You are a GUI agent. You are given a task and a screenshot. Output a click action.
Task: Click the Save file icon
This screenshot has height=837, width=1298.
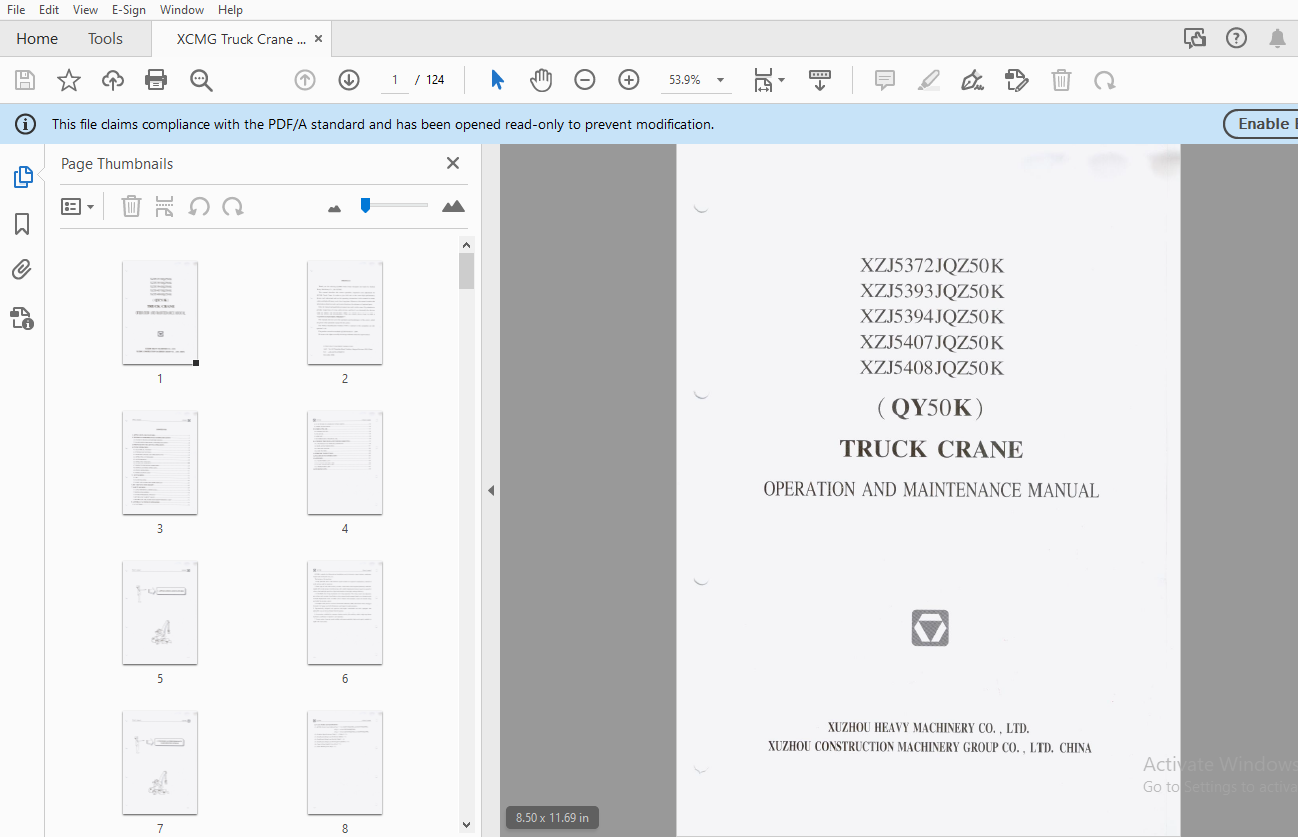25,80
